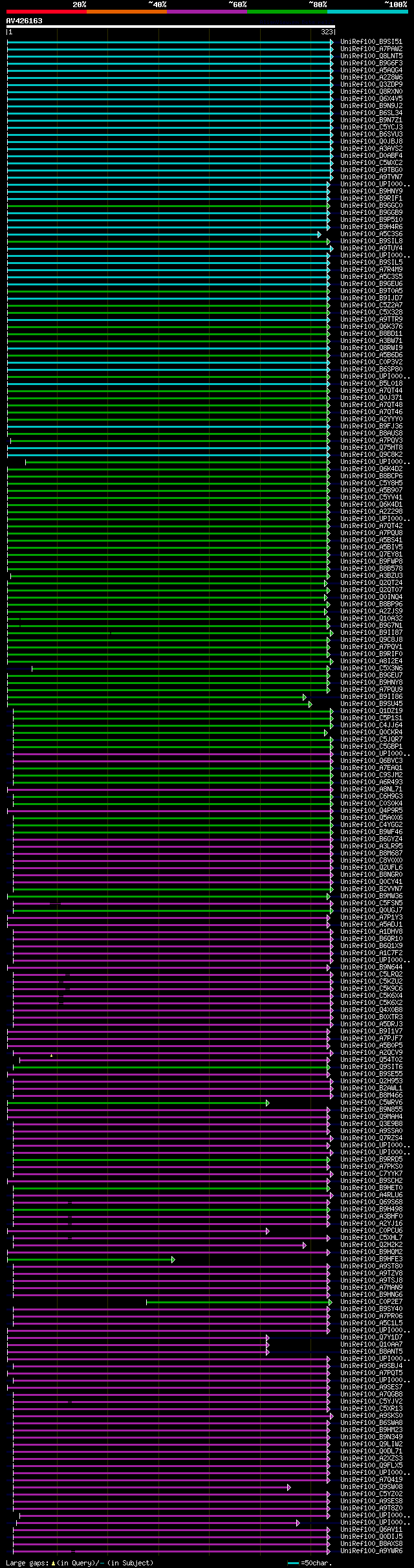Select the UniRef100_Q7RZS4 label
Screen dimensions: 414x1568
371,1138
